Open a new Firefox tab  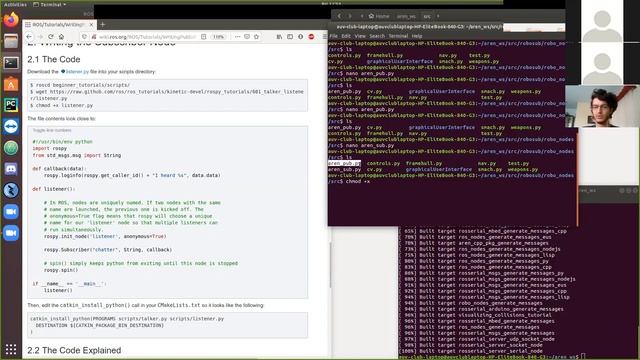click(x=102, y=24)
